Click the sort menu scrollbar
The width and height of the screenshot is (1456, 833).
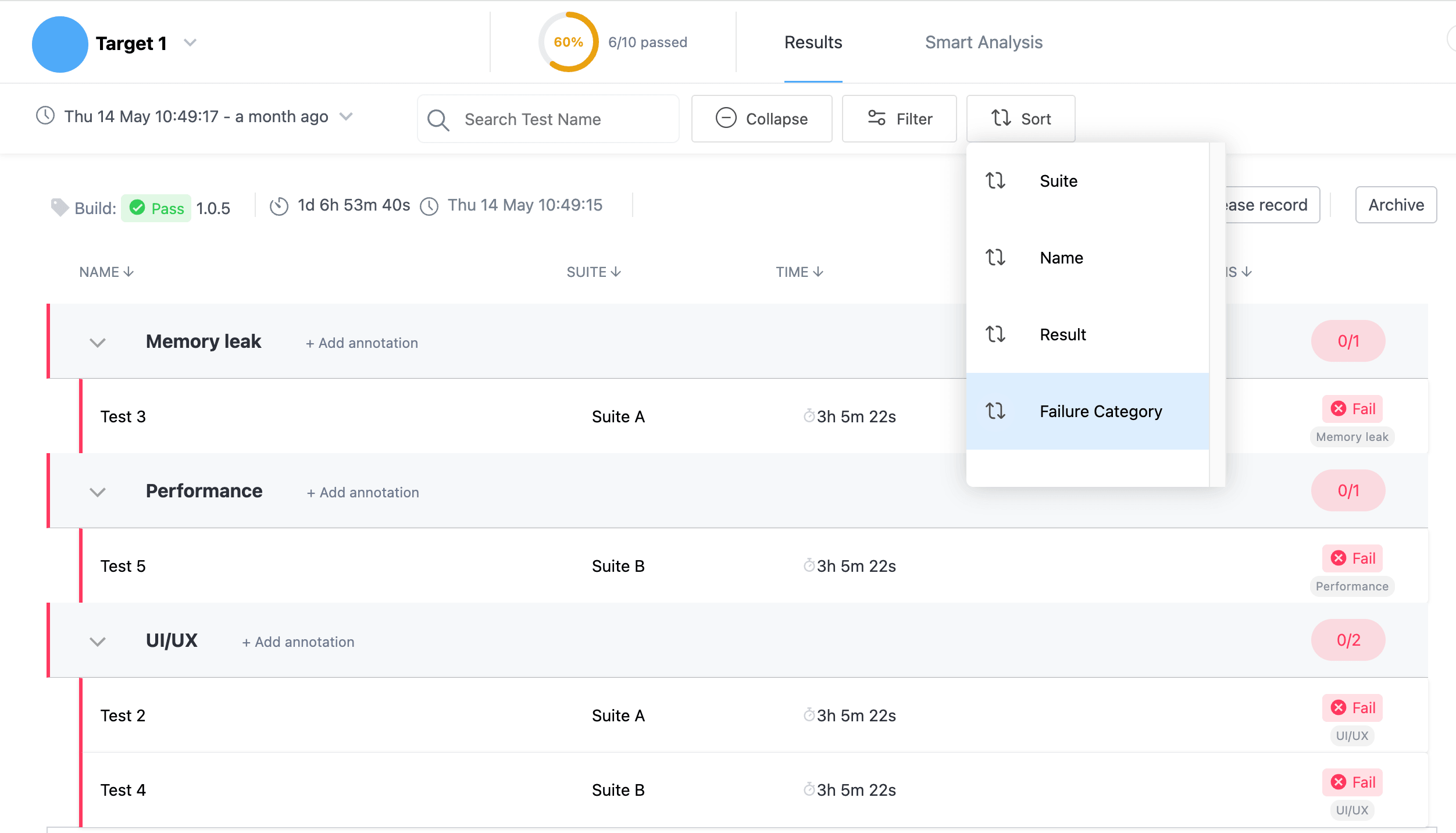click(1217, 315)
